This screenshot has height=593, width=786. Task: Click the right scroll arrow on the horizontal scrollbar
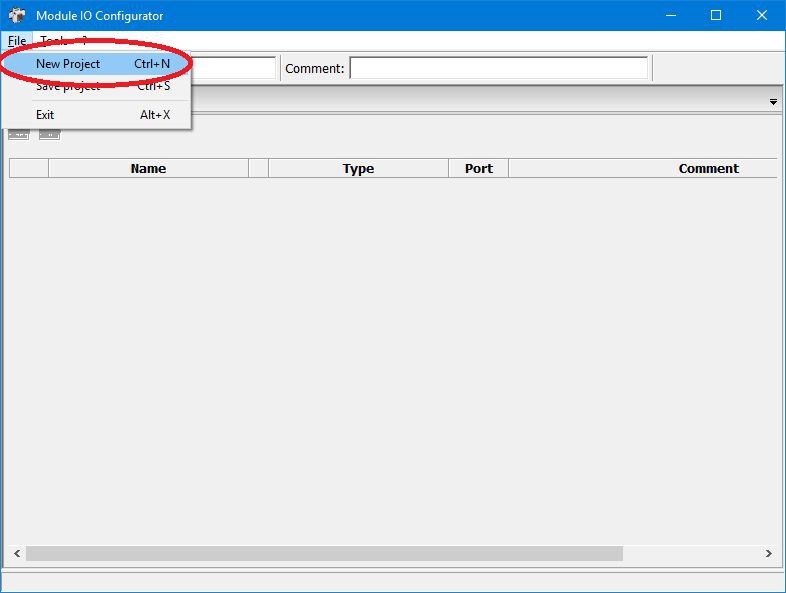pyautogui.click(x=768, y=553)
